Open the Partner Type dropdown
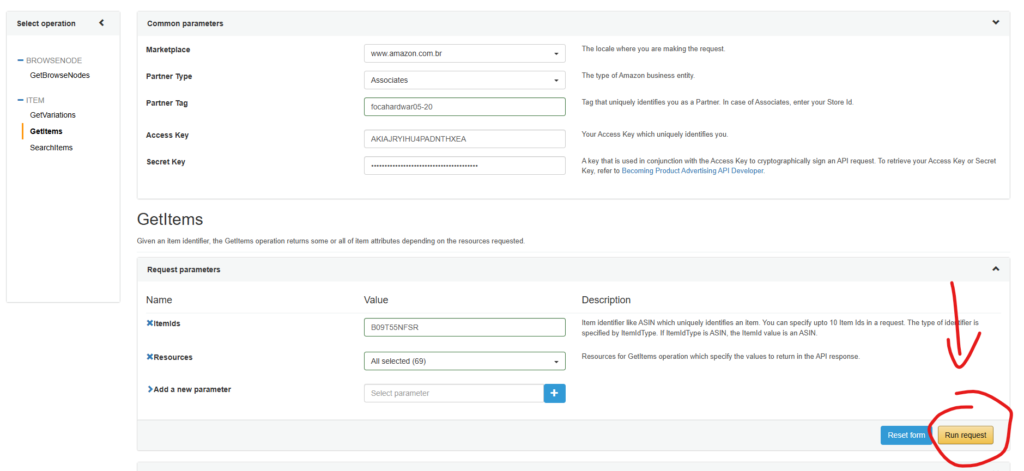Viewport: 1024px width, 471px height. coord(464,80)
